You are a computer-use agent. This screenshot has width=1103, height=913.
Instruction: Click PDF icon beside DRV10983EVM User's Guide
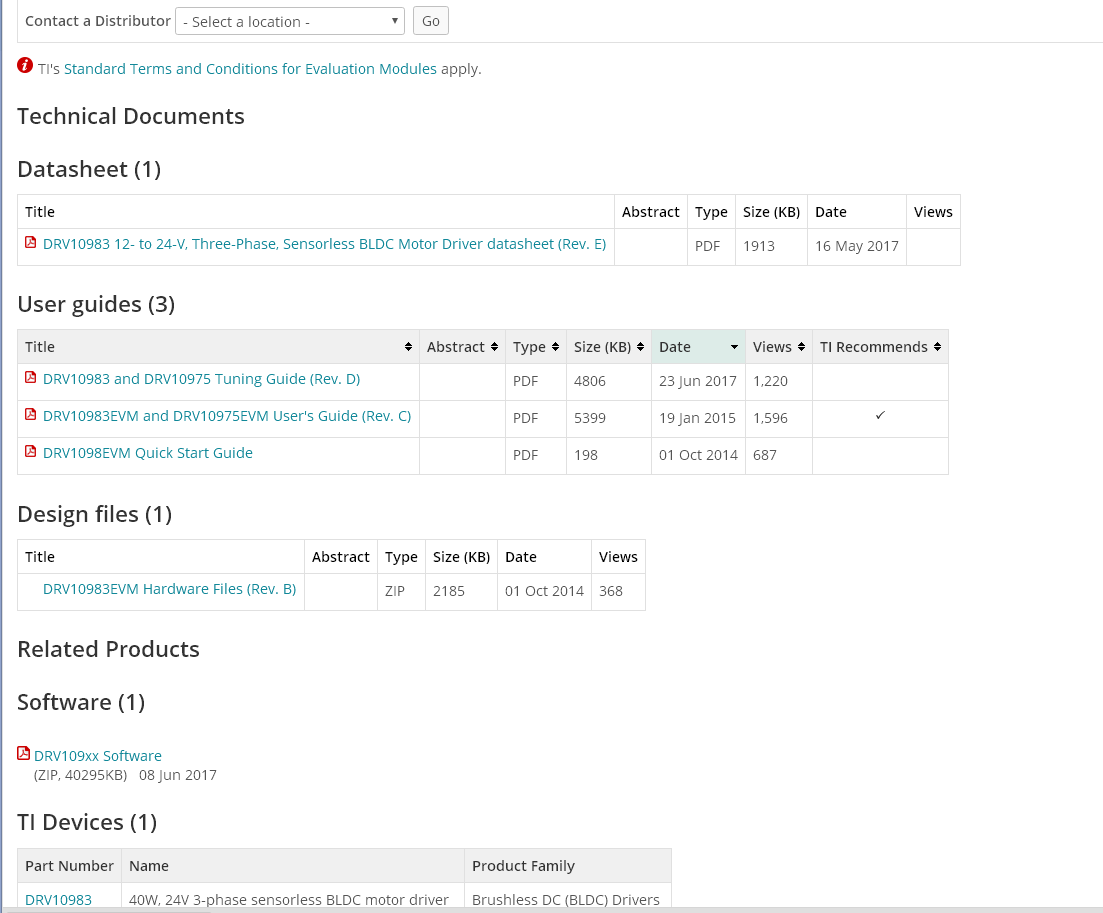point(30,415)
